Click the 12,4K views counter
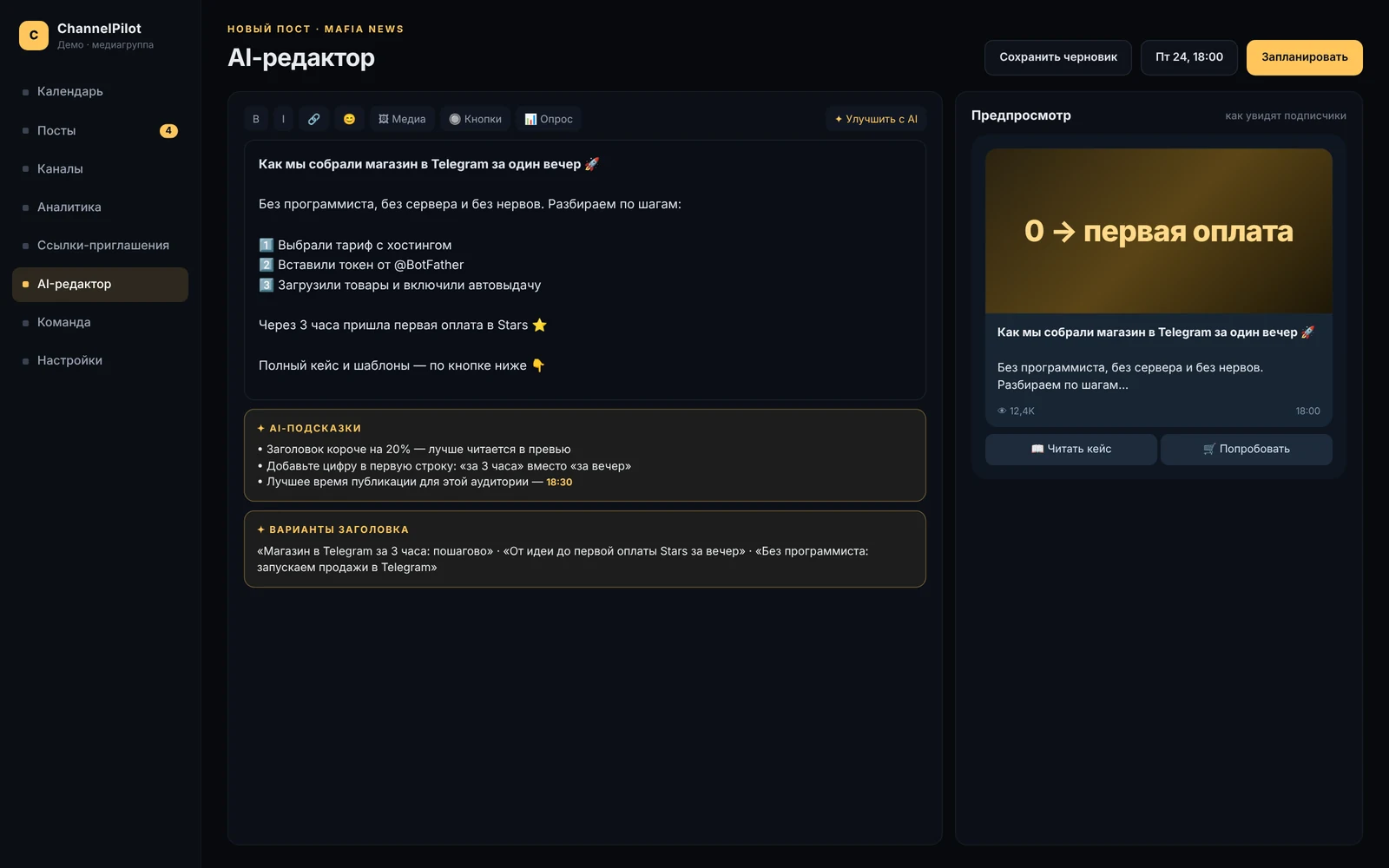This screenshot has height=868, width=1389. click(x=1016, y=411)
